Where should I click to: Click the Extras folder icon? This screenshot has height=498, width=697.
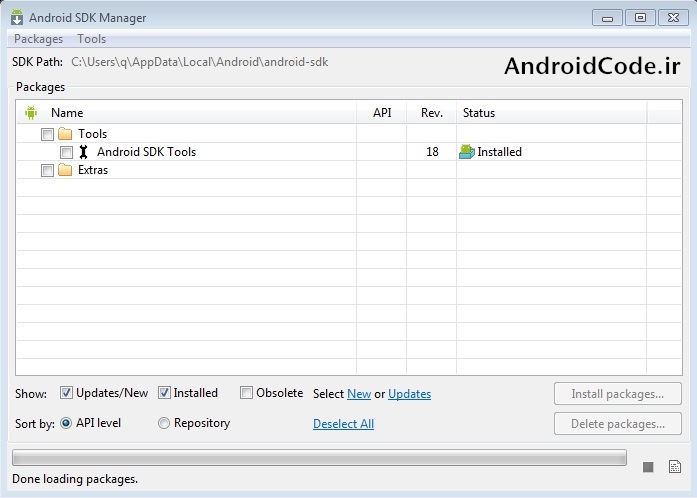point(66,170)
